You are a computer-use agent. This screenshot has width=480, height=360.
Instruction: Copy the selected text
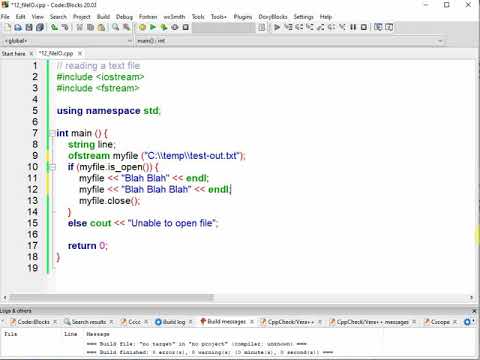click(x=90, y=27)
